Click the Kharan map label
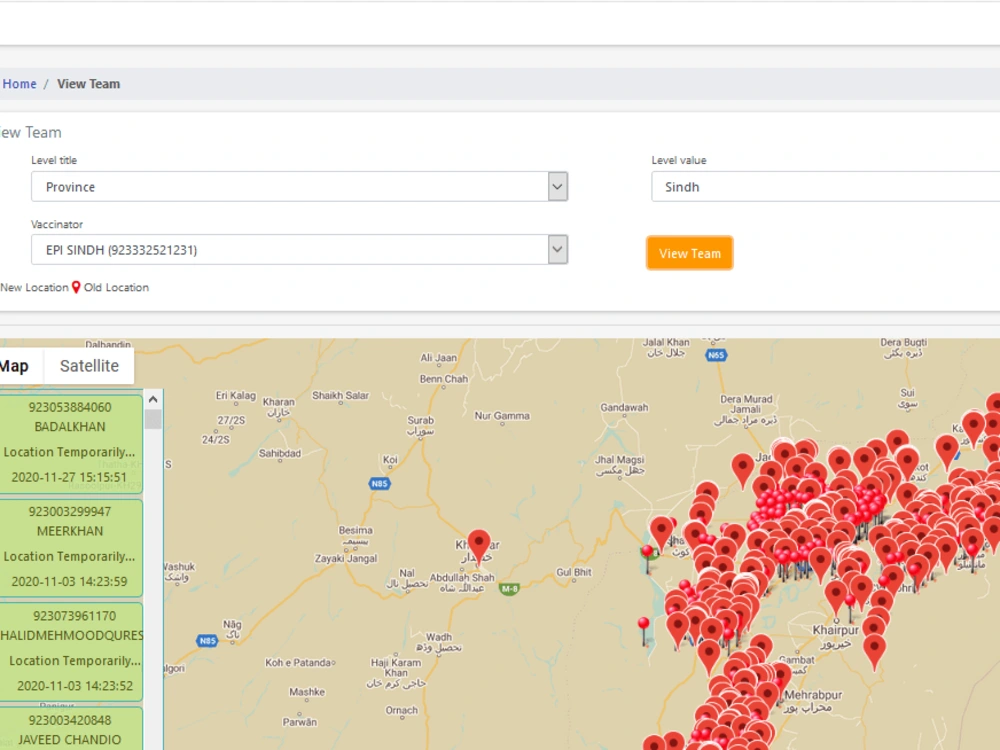1000x750 pixels. point(279,407)
